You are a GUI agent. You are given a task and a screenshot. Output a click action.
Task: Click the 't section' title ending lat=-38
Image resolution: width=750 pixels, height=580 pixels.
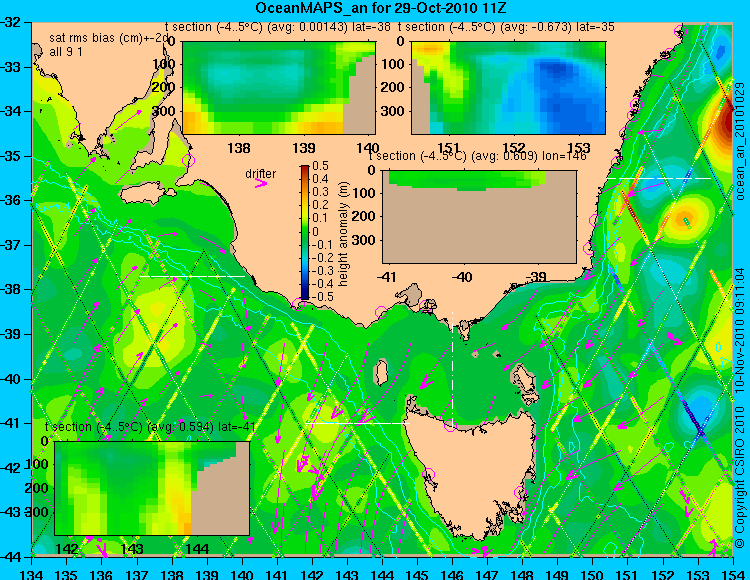tap(277, 27)
